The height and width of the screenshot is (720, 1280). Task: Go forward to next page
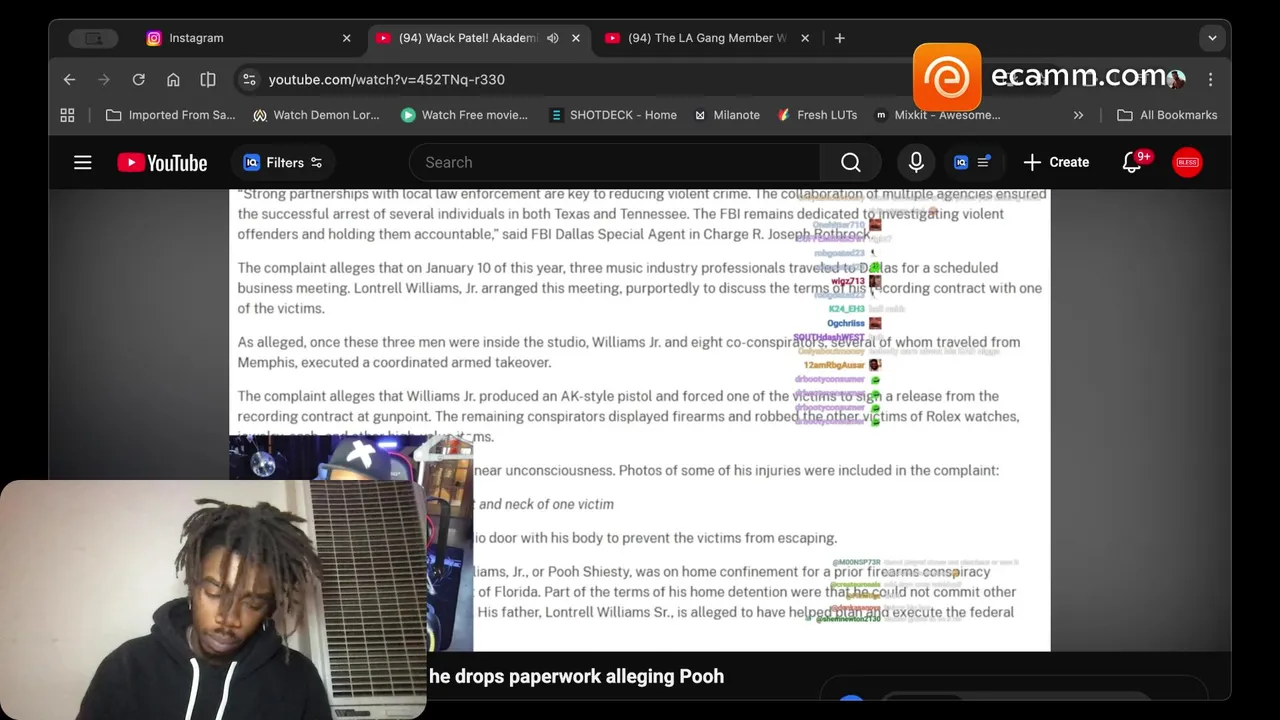(x=104, y=79)
